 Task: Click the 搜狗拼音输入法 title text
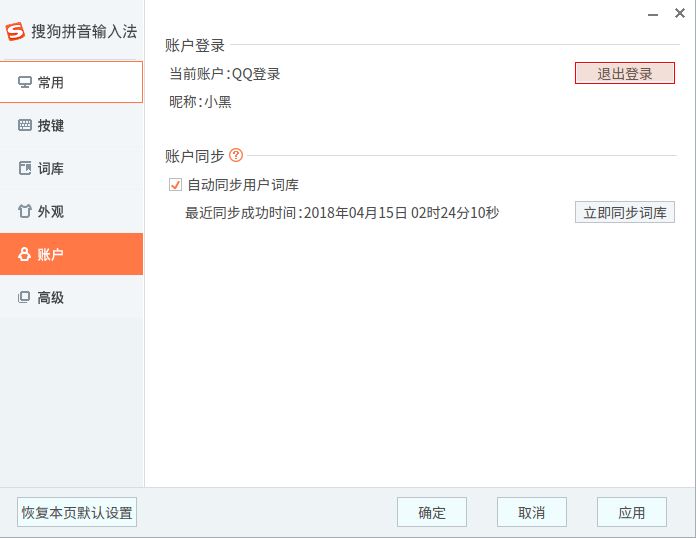tap(84, 32)
